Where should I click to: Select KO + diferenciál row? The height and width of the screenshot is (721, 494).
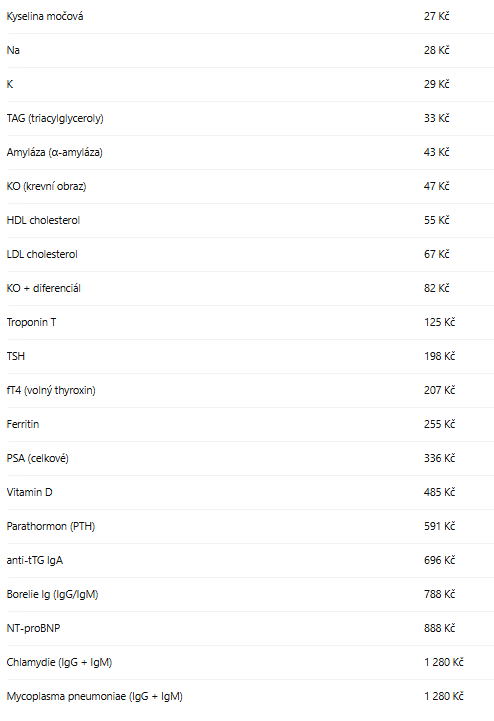250,289
